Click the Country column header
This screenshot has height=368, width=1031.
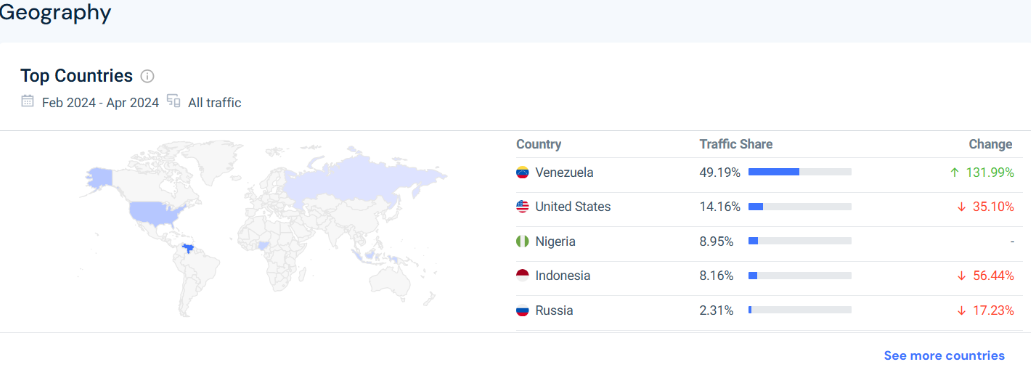(x=539, y=145)
